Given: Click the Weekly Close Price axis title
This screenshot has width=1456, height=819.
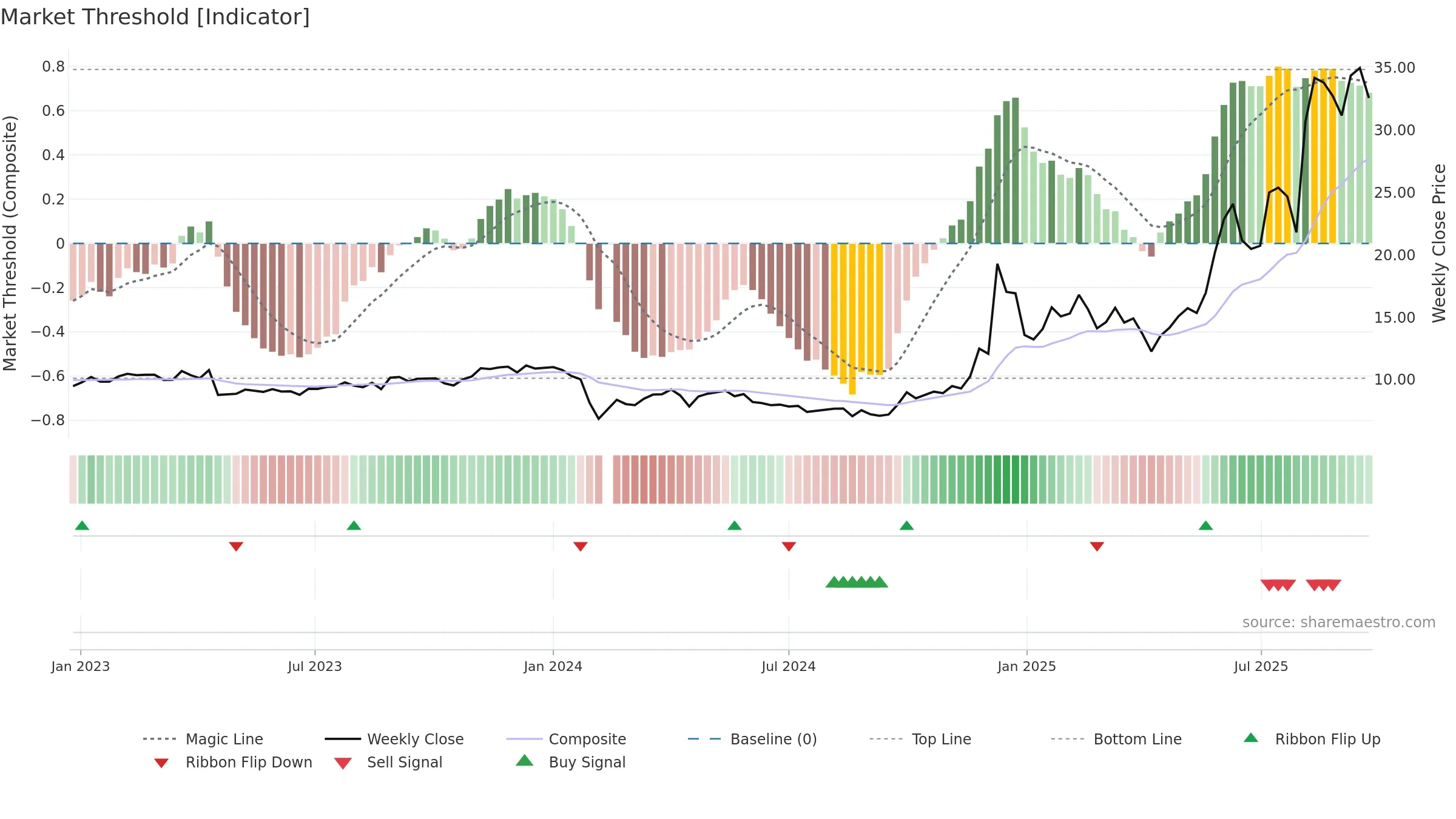Looking at the screenshot, I should (1439, 243).
